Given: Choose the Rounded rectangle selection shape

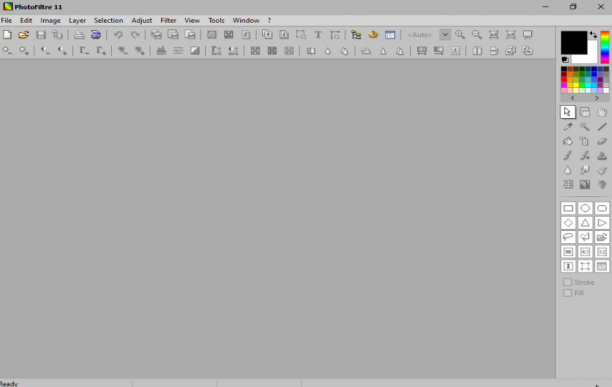Looking at the screenshot, I should [x=602, y=208].
